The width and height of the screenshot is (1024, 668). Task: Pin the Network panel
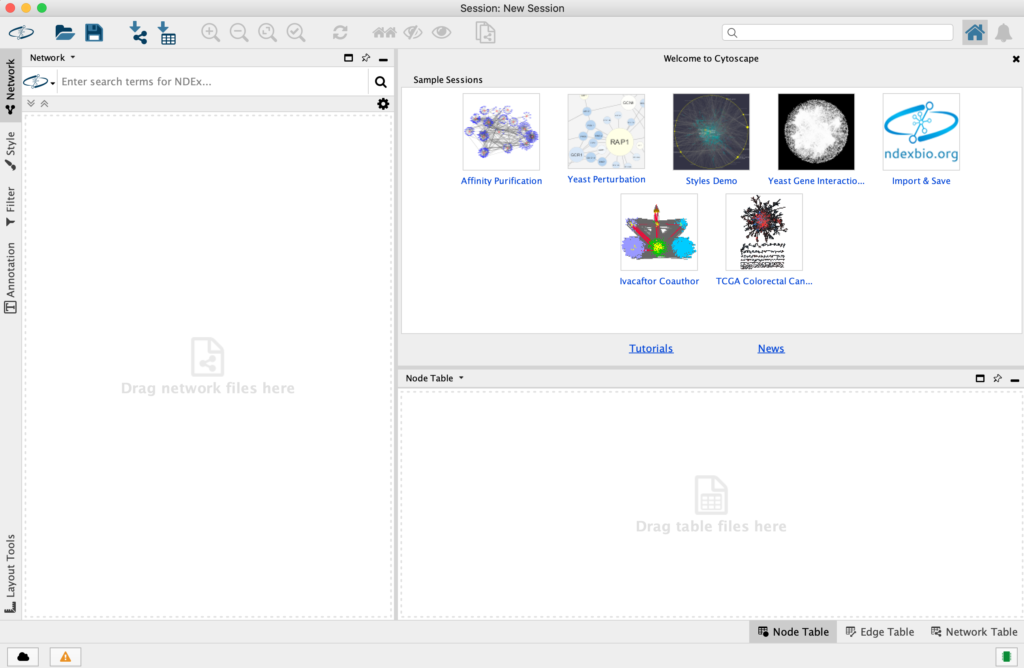366,58
